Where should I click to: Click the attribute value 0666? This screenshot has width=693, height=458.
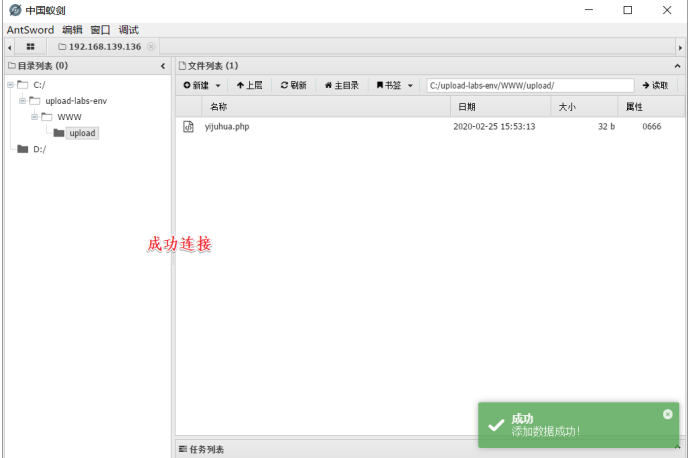click(x=651, y=126)
